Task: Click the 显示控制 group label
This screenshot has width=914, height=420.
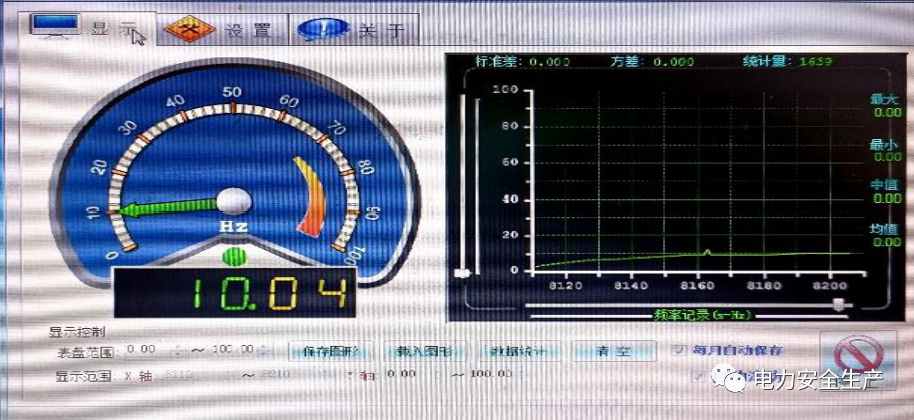Action: (x=77, y=333)
